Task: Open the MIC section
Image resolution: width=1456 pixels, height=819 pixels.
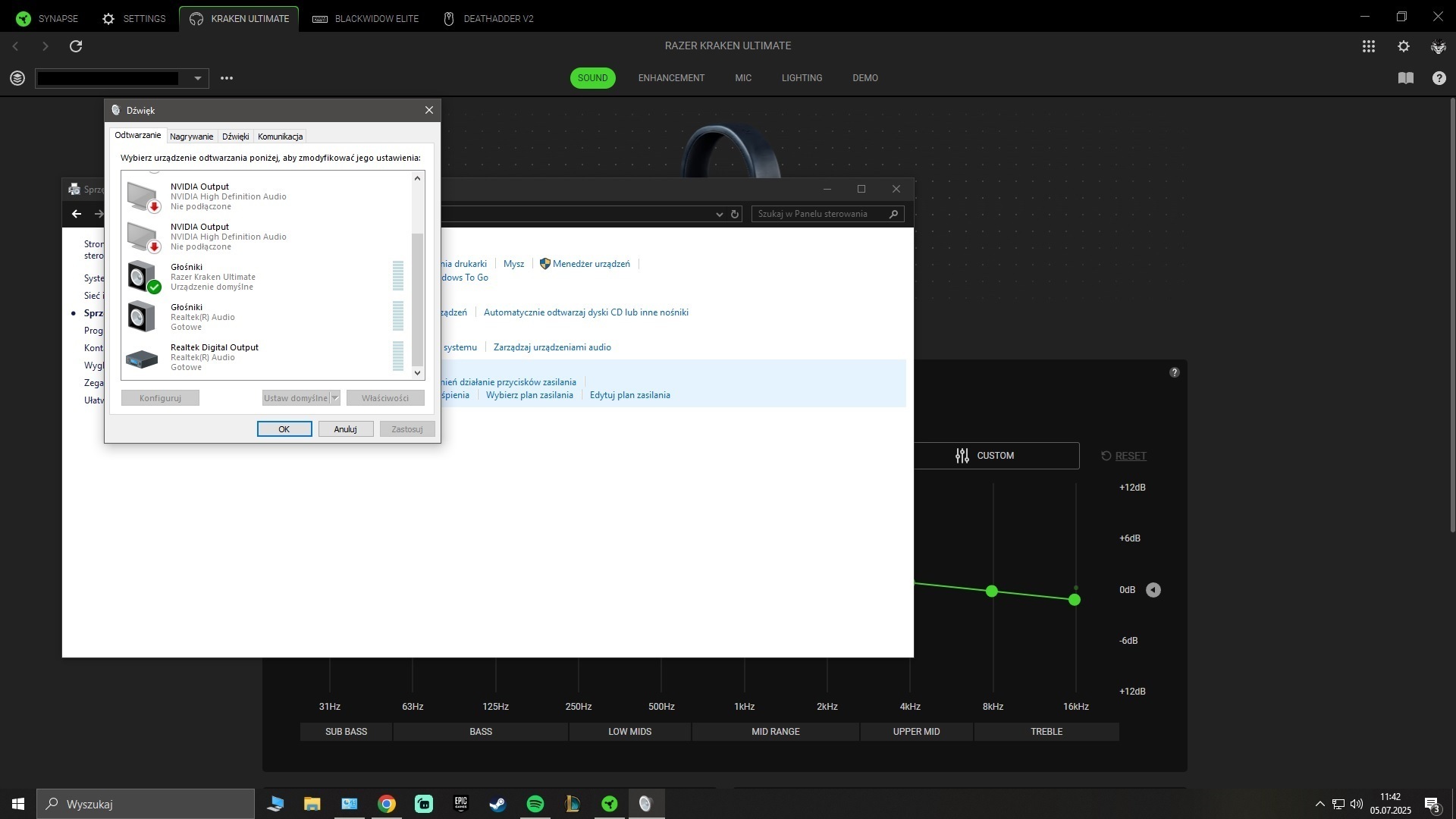Action: coord(743,78)
